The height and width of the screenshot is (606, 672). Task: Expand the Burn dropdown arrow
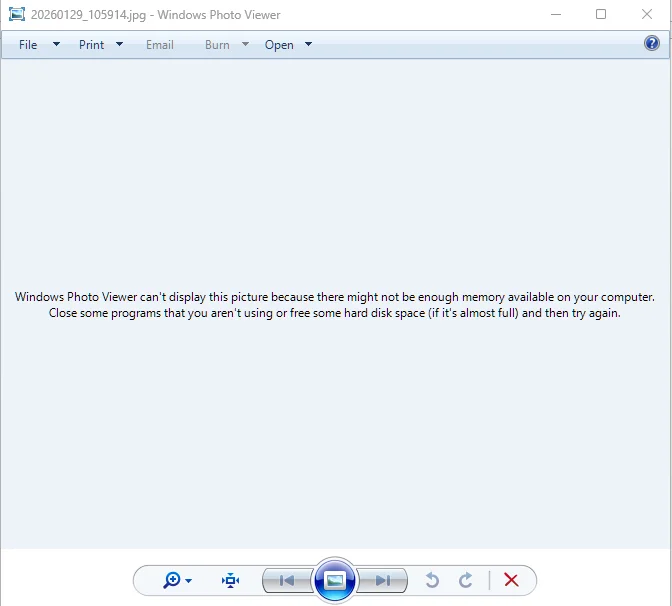[x=245, y=44]
